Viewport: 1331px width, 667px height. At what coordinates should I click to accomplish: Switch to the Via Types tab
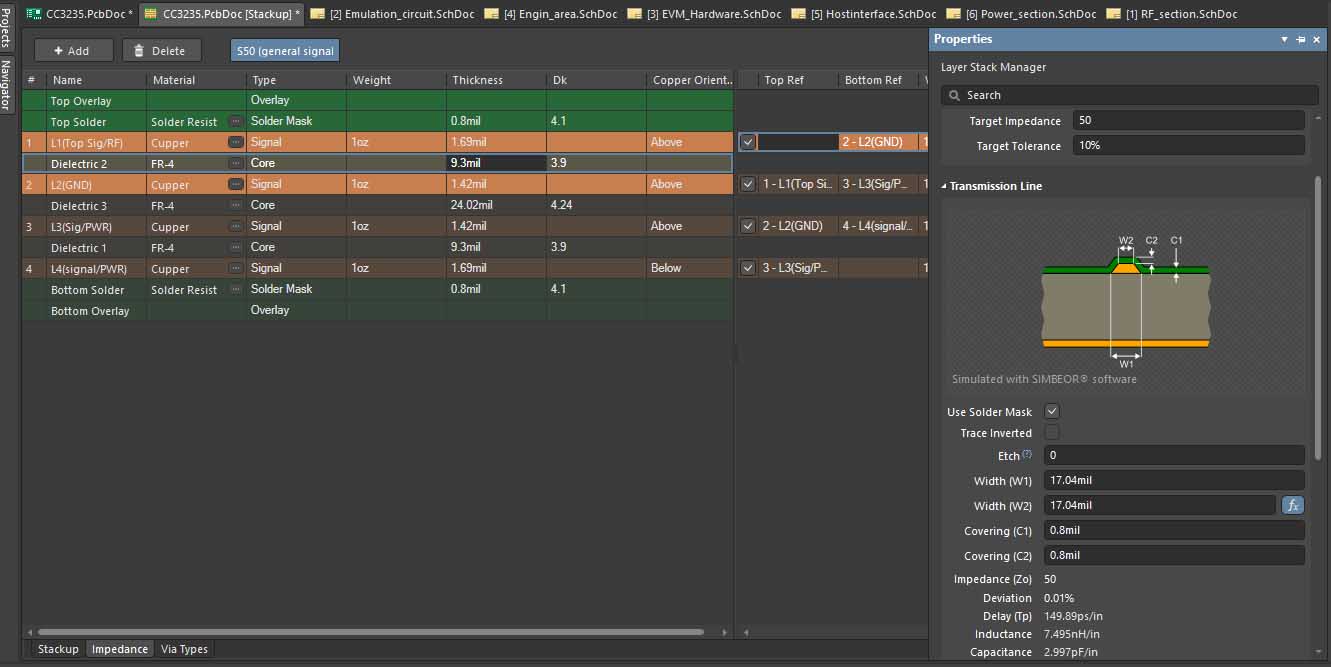coord(185,649)
